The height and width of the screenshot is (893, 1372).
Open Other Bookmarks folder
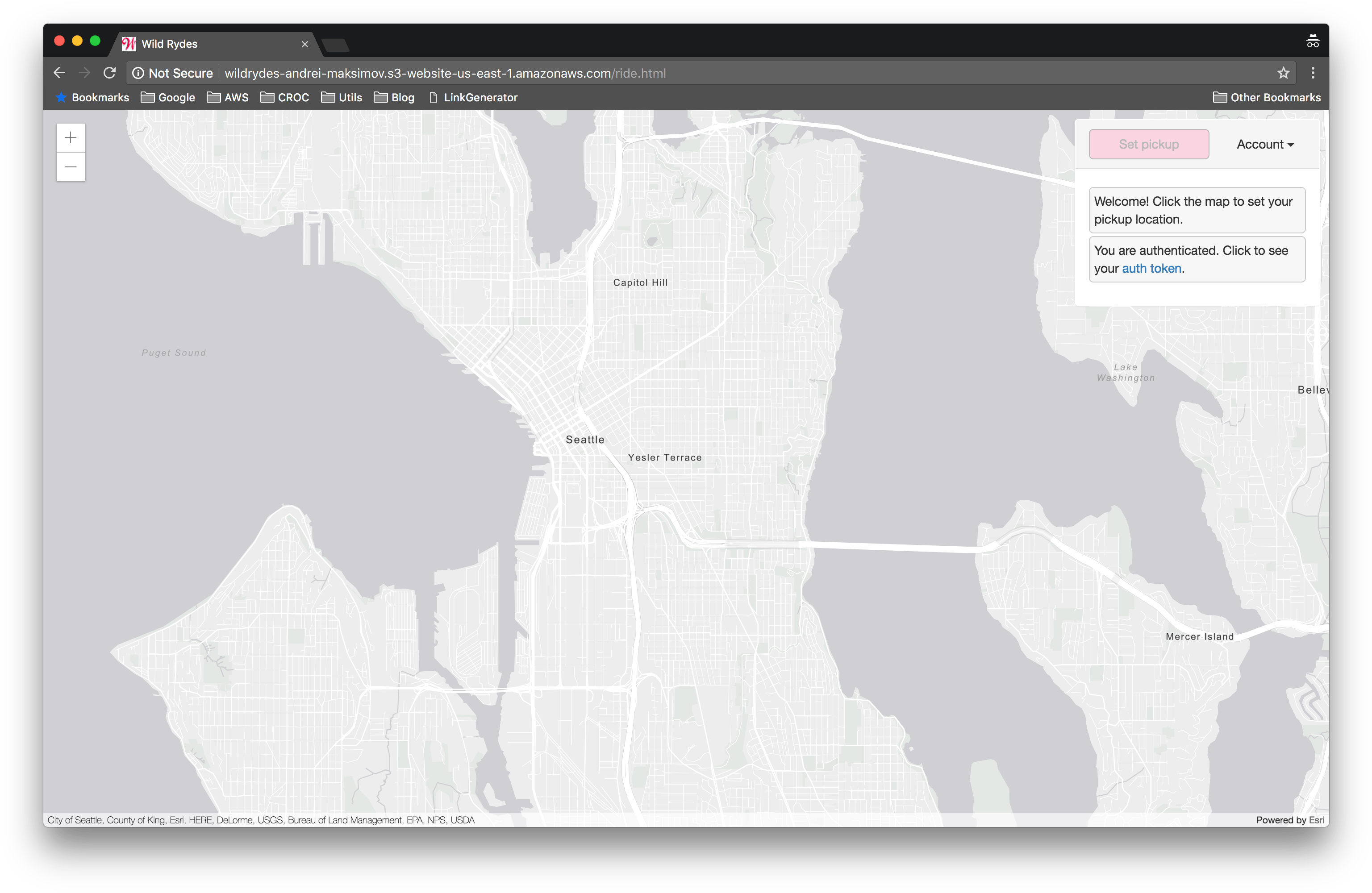tap(1267, 97)
